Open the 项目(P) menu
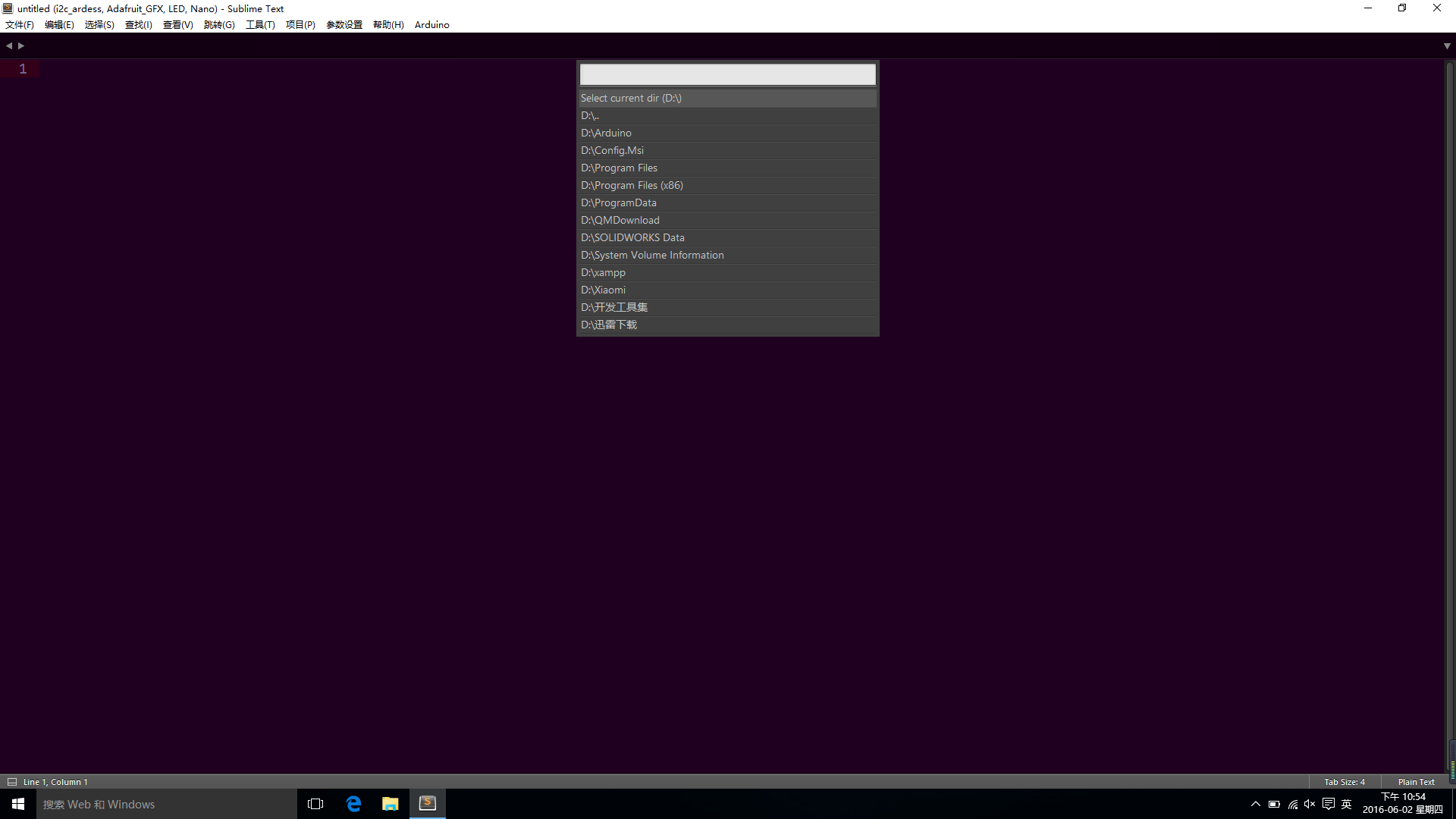This screenshot has width=1456, height=819. click(300, 24)
